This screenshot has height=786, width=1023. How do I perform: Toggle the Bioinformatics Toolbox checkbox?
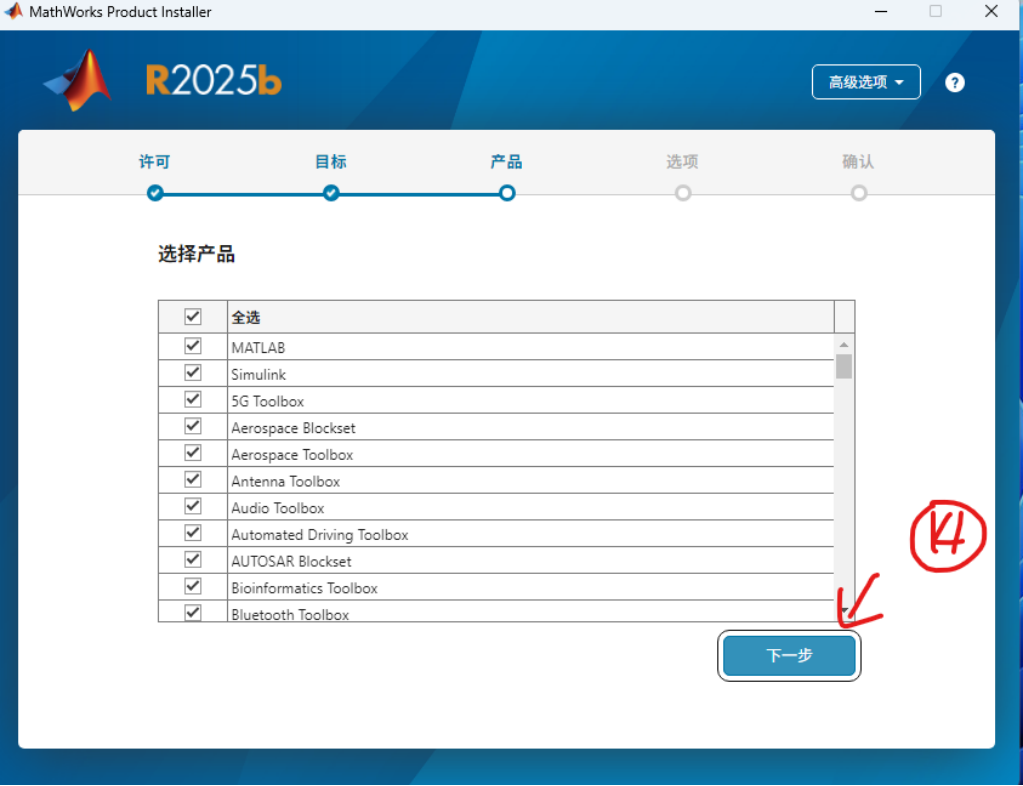(192, 586)
